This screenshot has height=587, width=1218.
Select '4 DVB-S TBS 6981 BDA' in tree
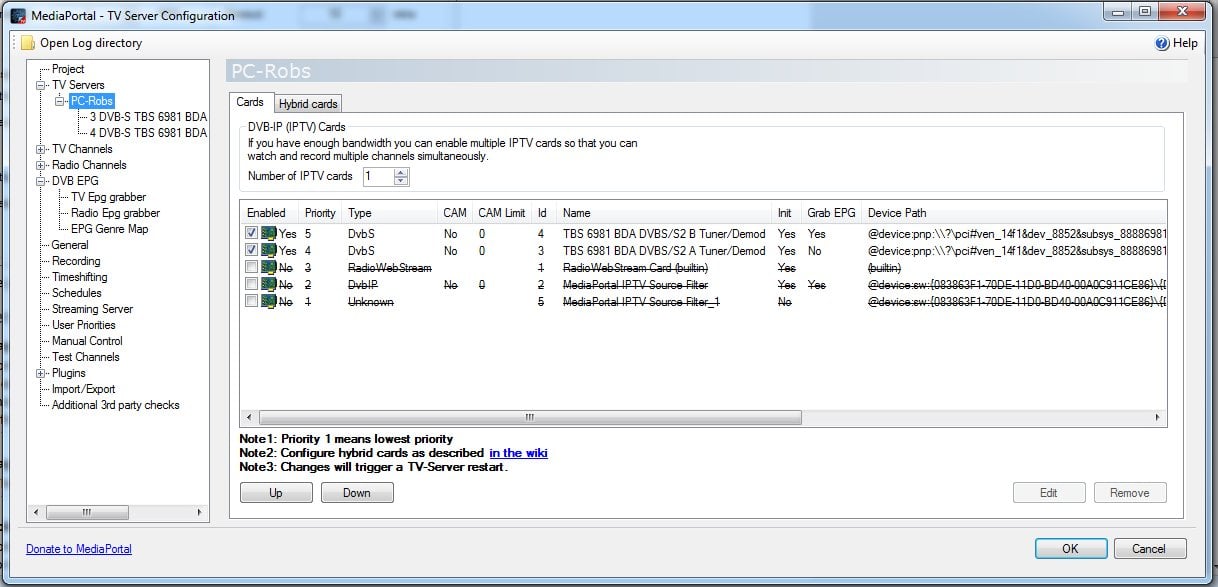point(148,133)
